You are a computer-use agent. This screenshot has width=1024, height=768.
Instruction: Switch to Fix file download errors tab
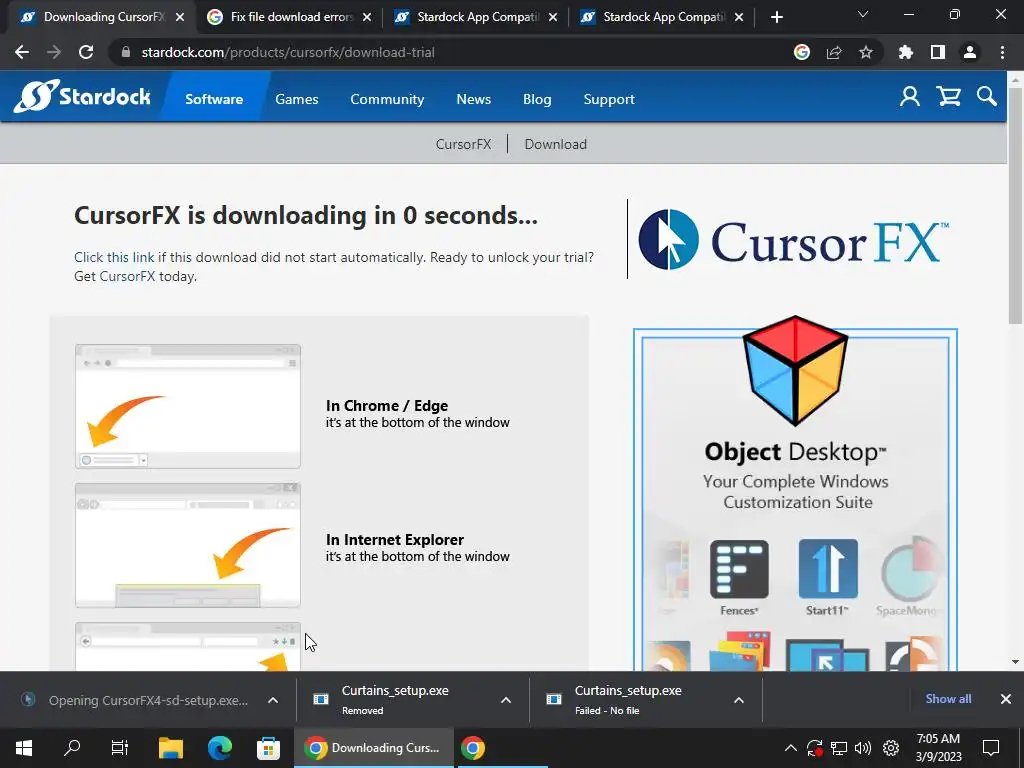pyautogui.click(x=291, y=18)
